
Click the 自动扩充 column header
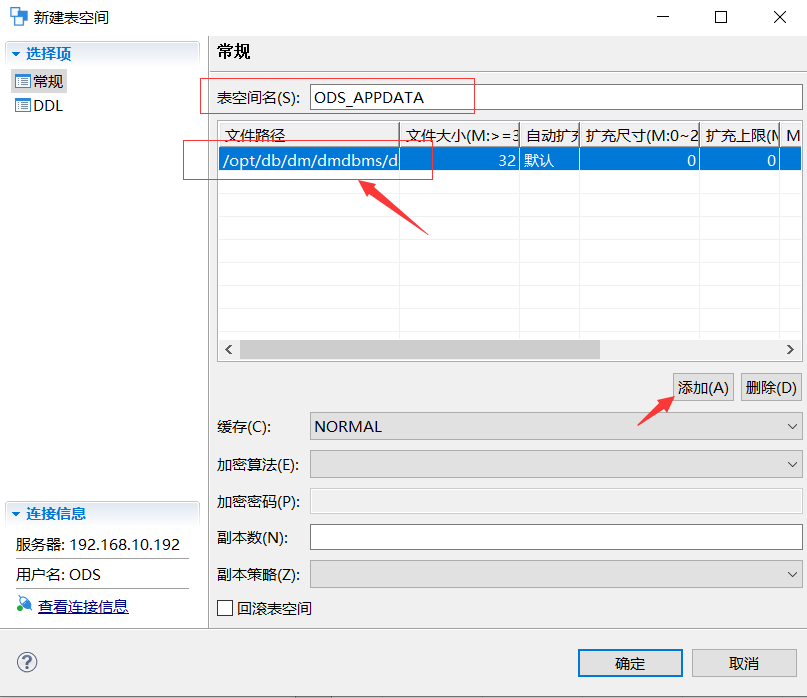tap(550, 135)
